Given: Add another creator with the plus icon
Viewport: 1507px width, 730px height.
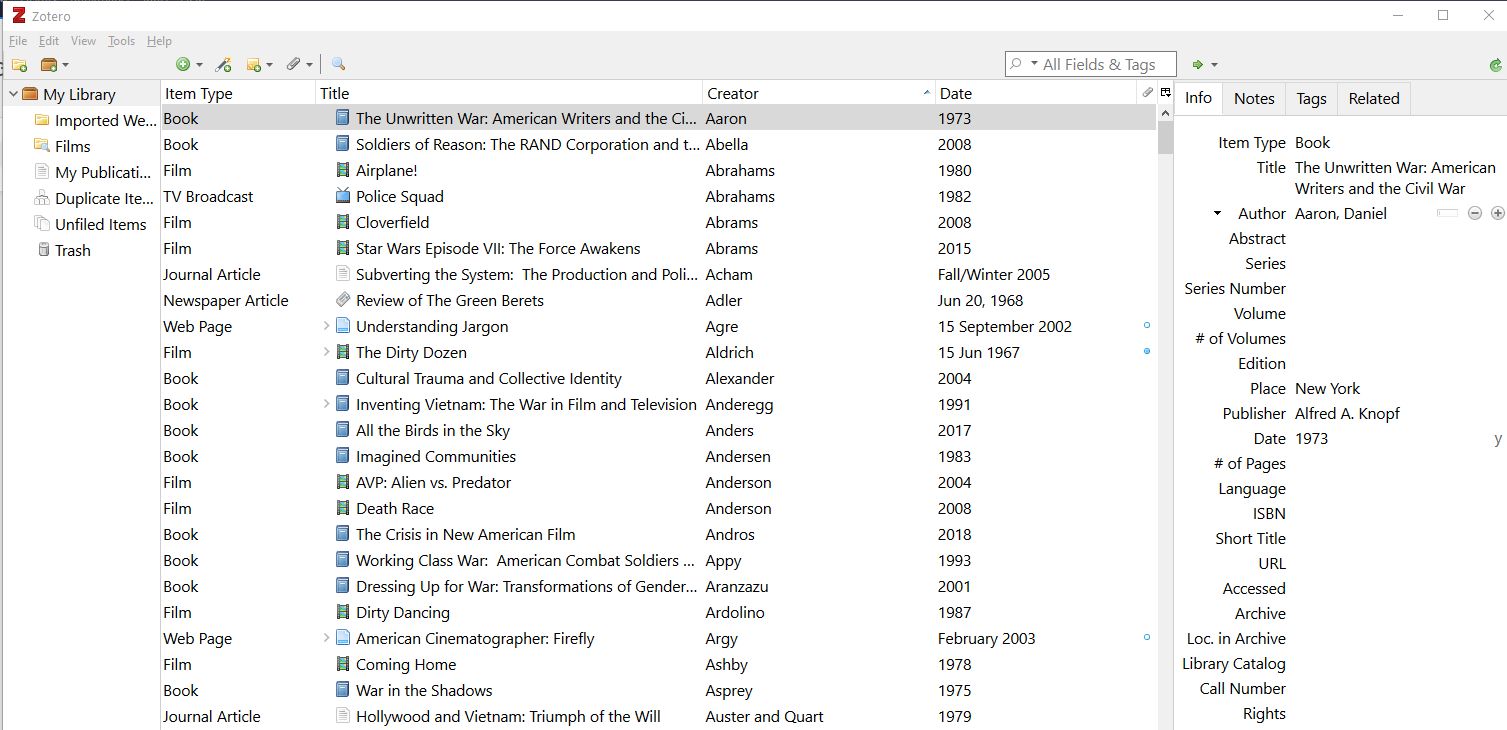Looking at the screenshot, I should pyautogui.click(x=1497, y=213).
